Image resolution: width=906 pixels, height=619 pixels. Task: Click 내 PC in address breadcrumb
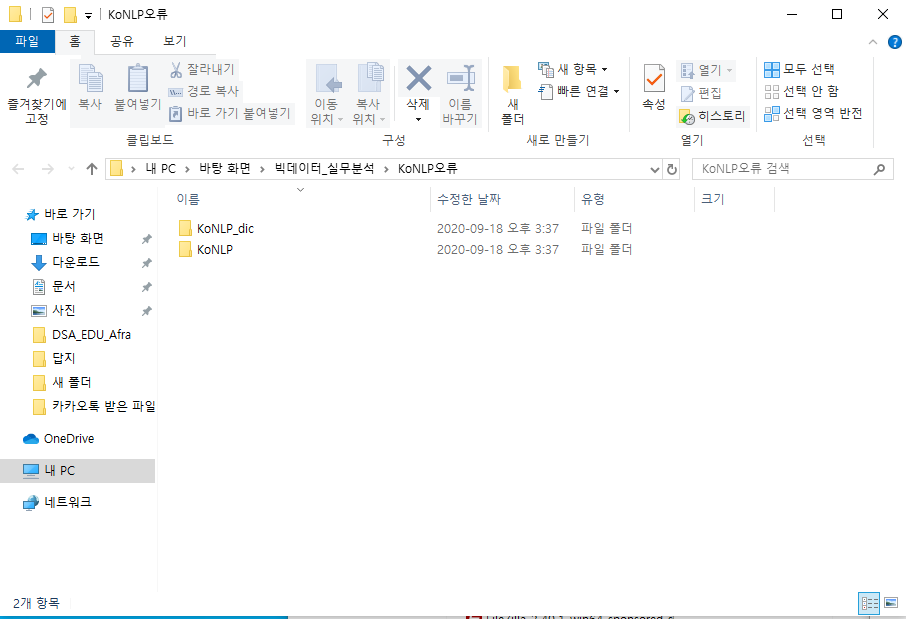161,169
